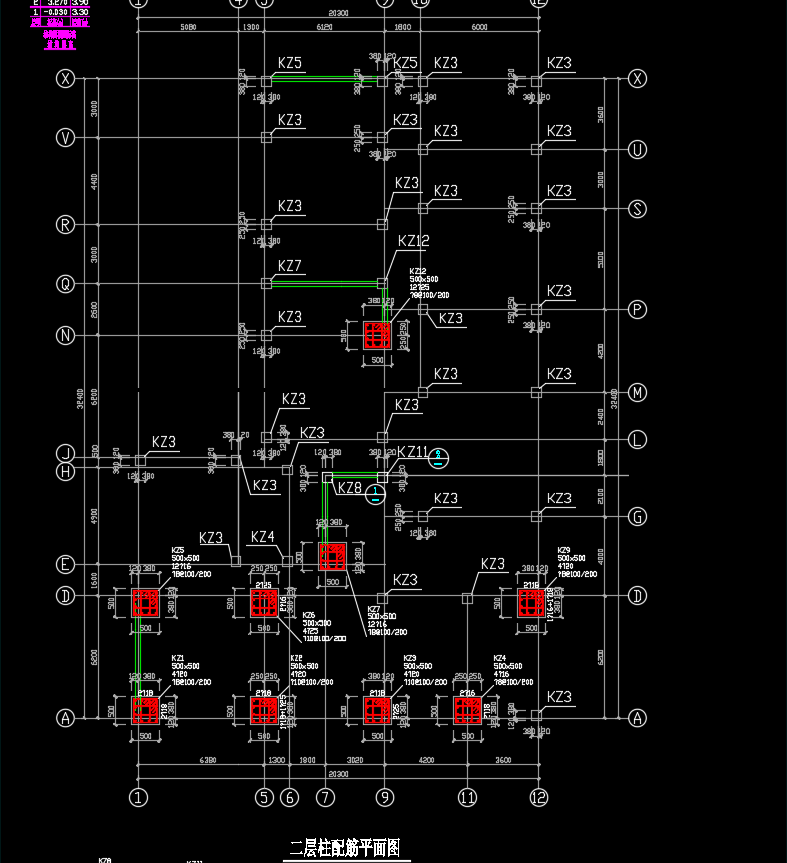Select axis bubble N on the left
Screen dimensions: 787x863
pyautogui.click(x=65, y=335)
